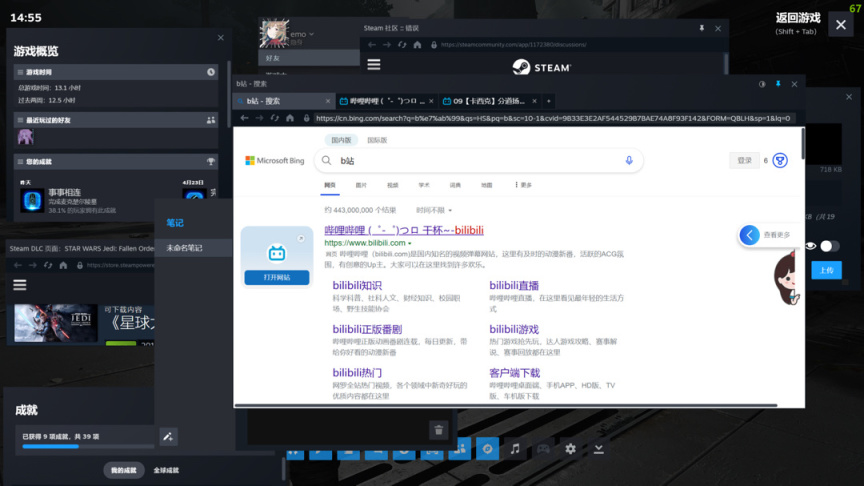Pin the Steam community window
This screenshot has width=864, height=486.
[x=701, y=28]
